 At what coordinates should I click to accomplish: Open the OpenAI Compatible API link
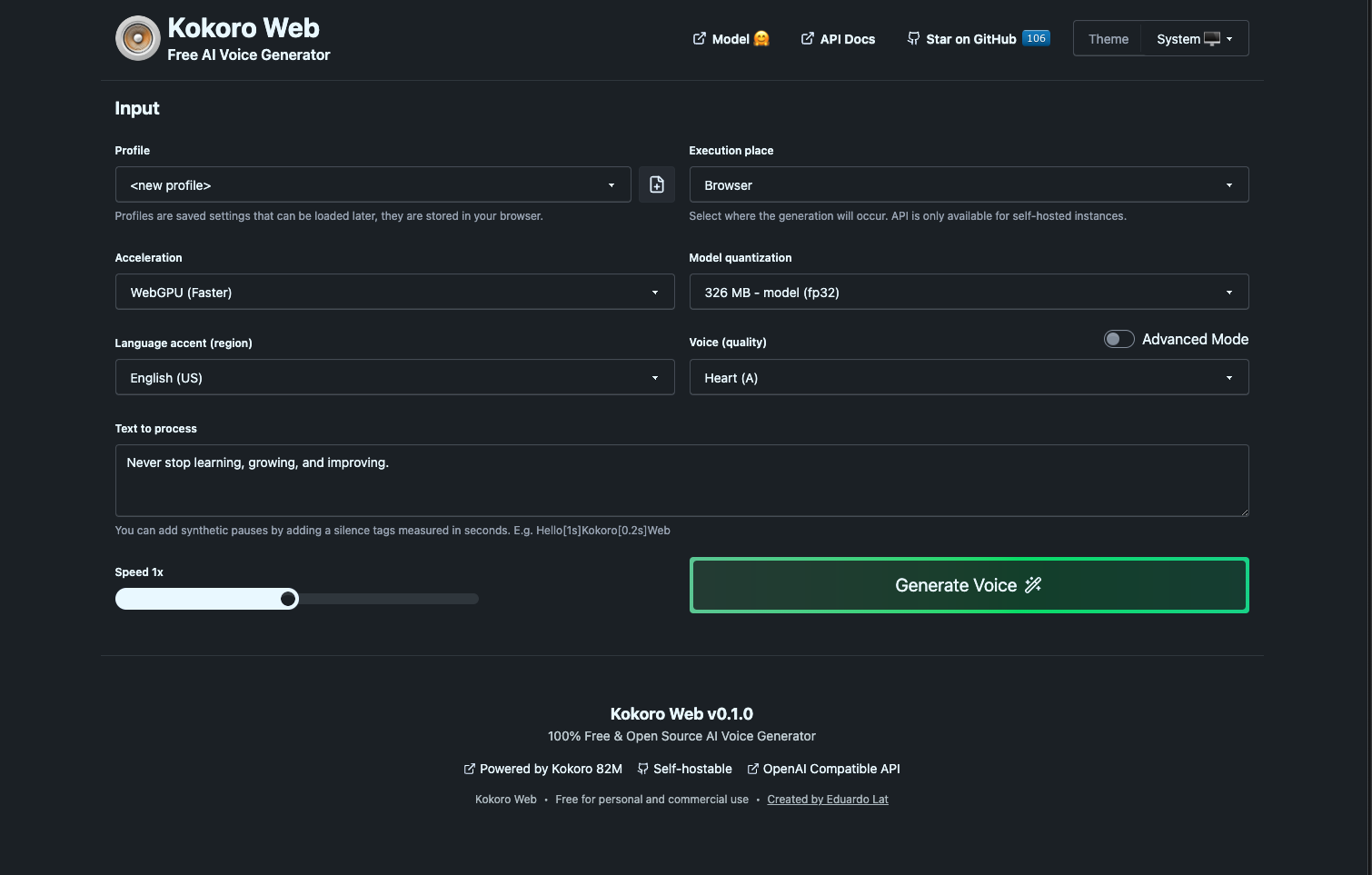[x=830, y=769]
